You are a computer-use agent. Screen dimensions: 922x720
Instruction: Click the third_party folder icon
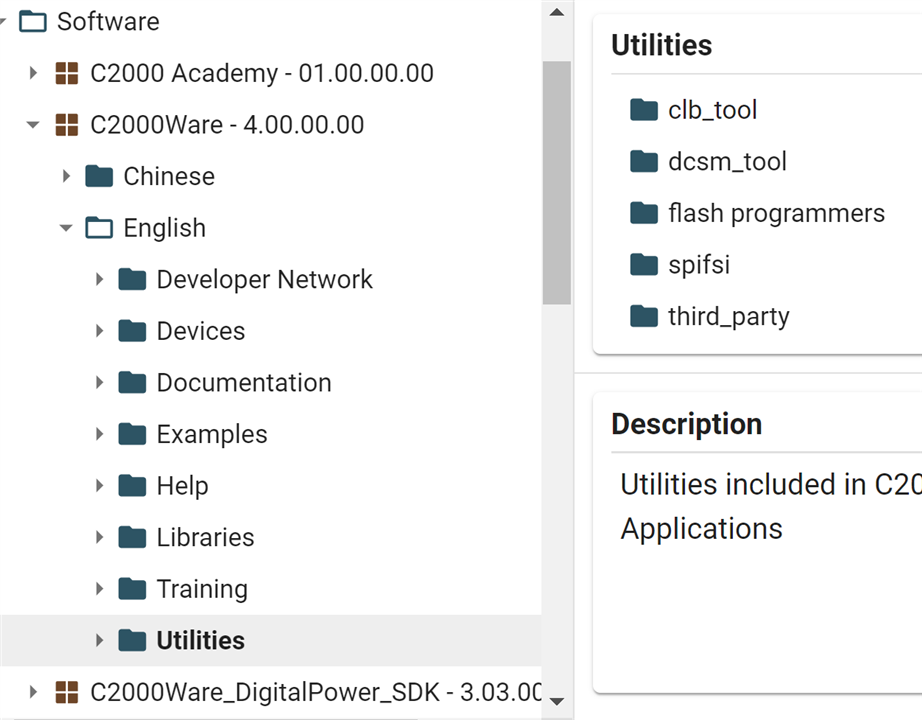643,315
